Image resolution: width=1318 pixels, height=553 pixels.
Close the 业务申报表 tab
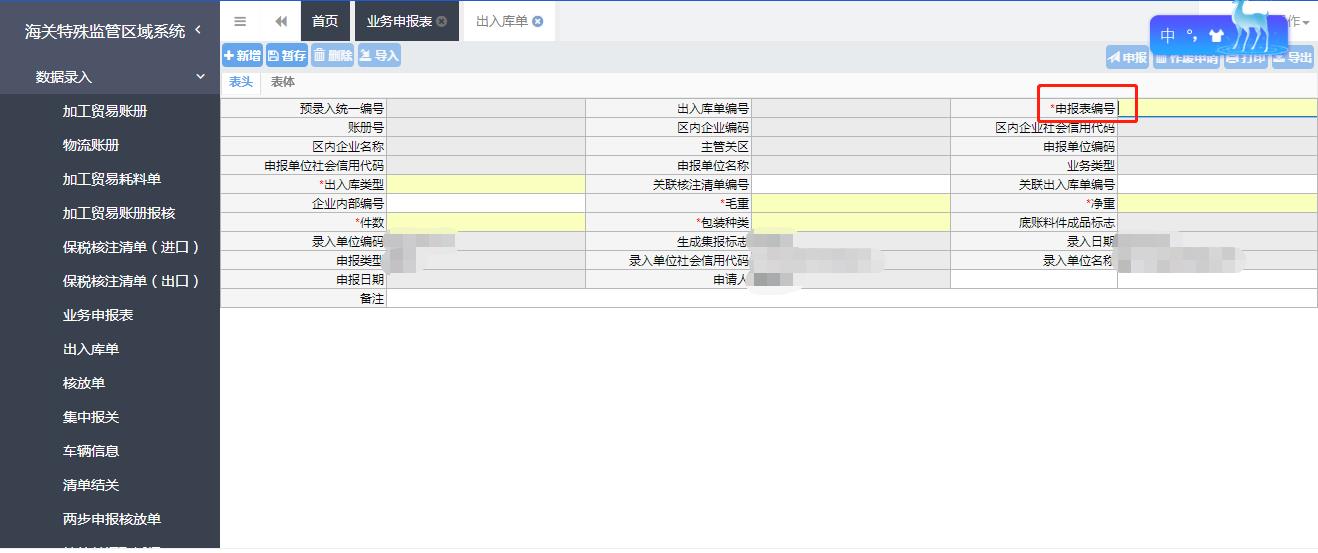click(x=442, y=21)
